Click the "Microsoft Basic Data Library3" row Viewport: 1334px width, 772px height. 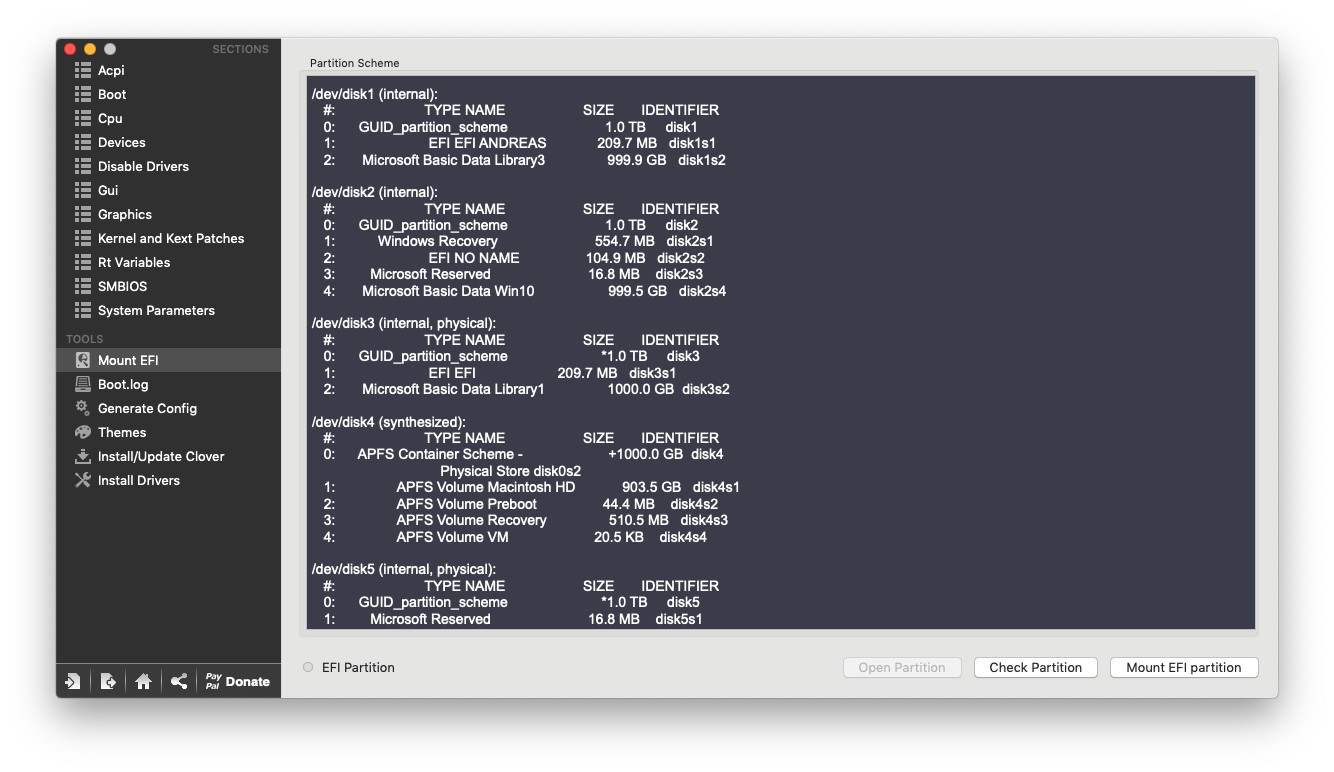click(524, 160)
